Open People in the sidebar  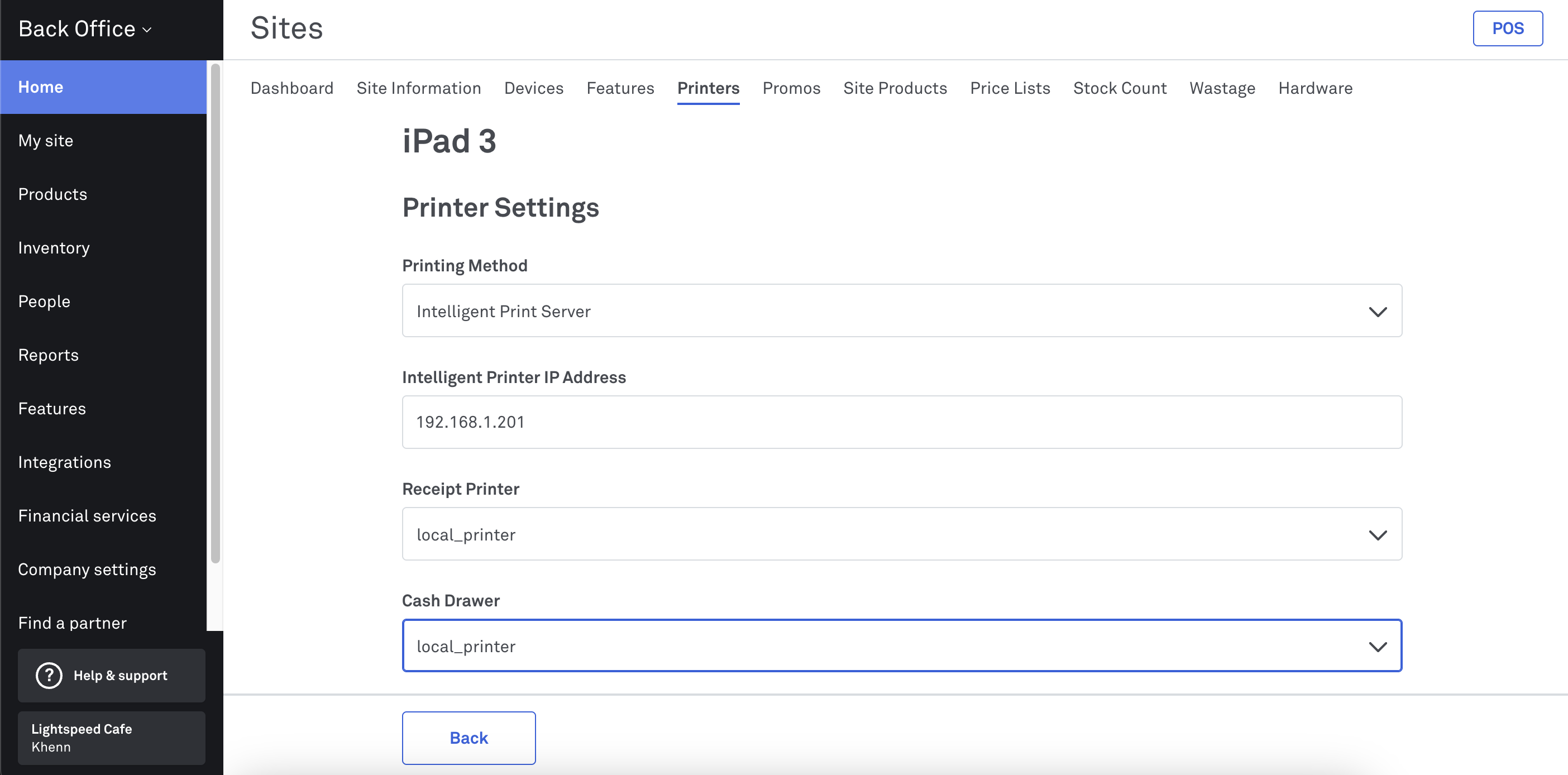[x=103, y=302]
